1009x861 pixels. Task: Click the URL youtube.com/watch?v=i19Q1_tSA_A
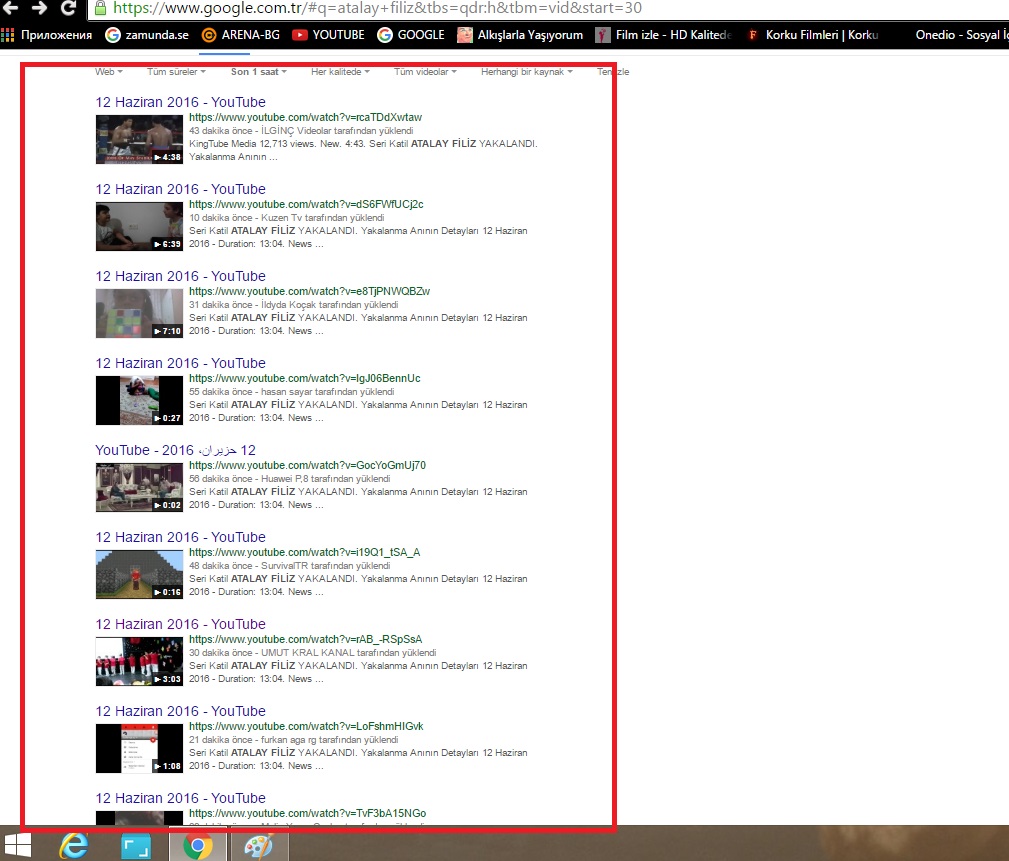(304, 552)
